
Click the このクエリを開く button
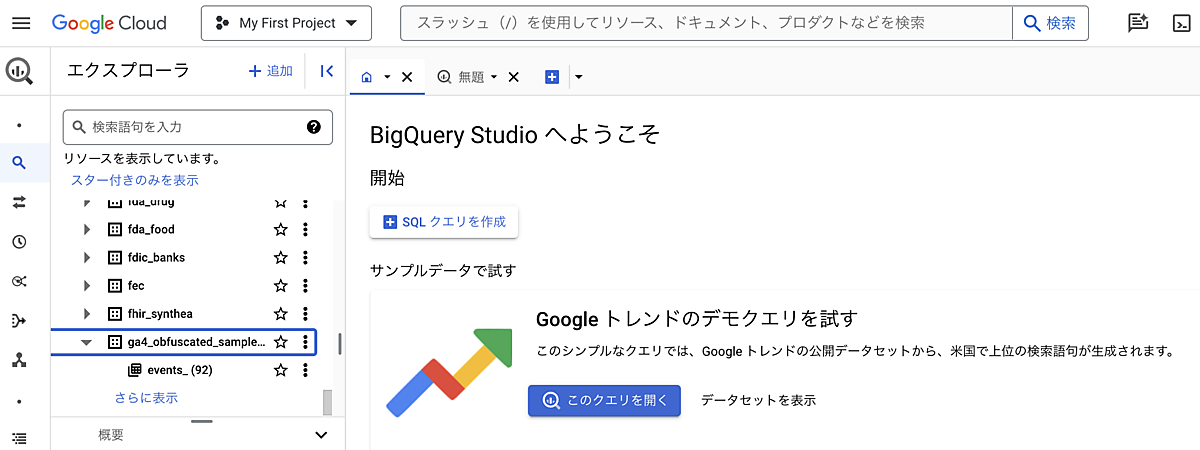coord(604,400)
